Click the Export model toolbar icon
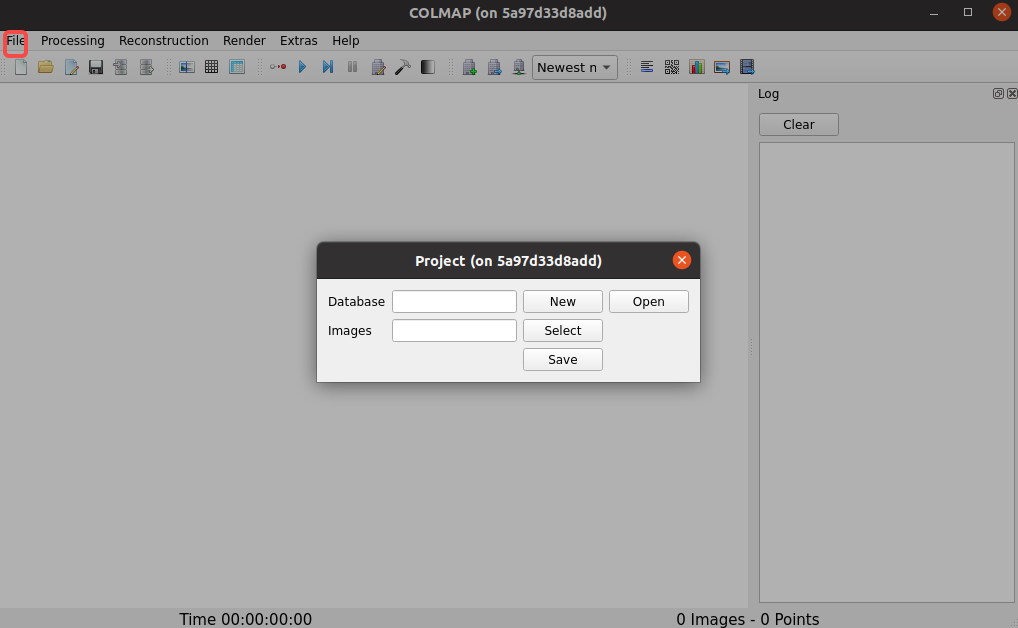The image size is (1018, 628). point(147,67)
